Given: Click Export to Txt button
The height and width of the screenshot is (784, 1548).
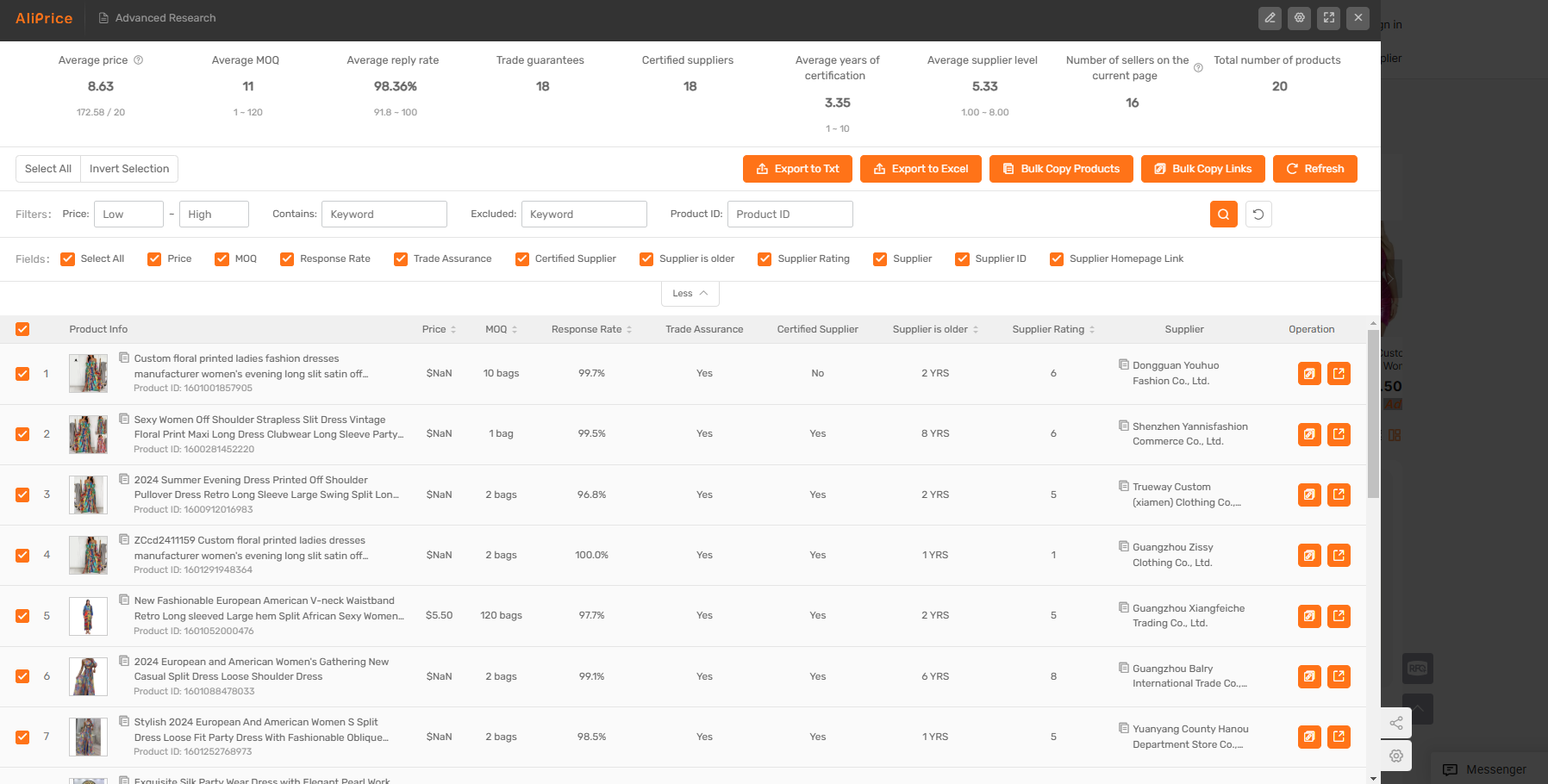Looking at the screenshot, I should click(797, 169).
